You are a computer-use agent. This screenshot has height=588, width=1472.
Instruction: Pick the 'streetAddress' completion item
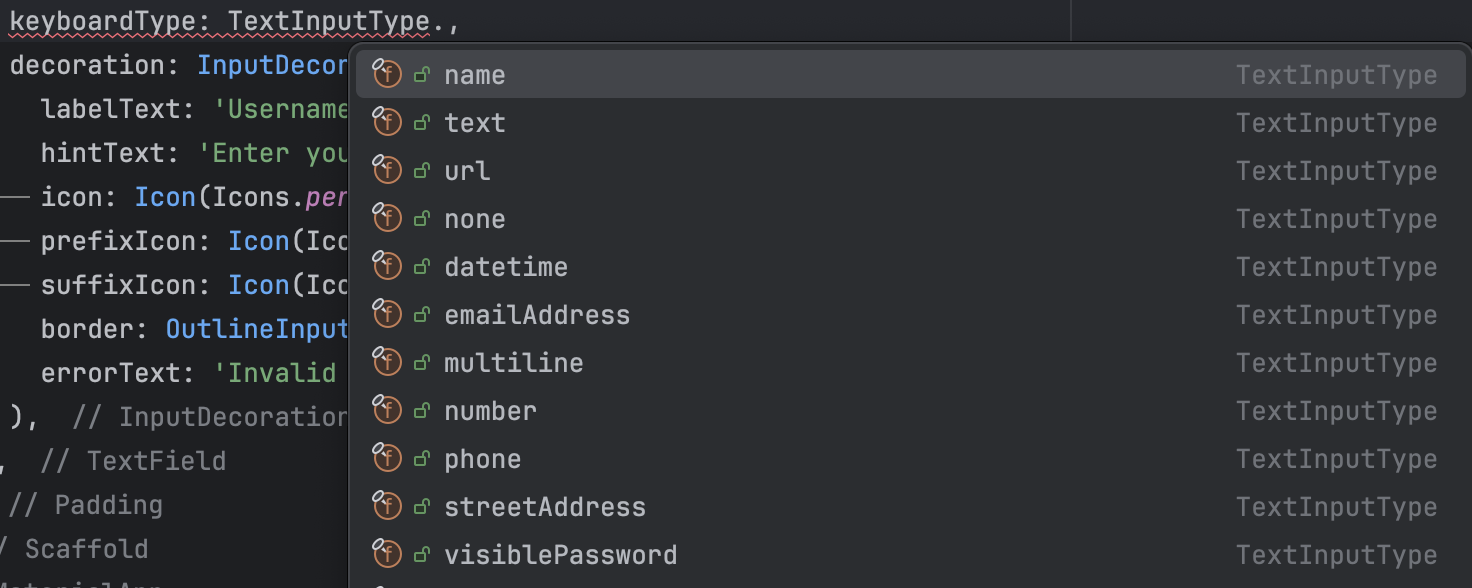907,507
